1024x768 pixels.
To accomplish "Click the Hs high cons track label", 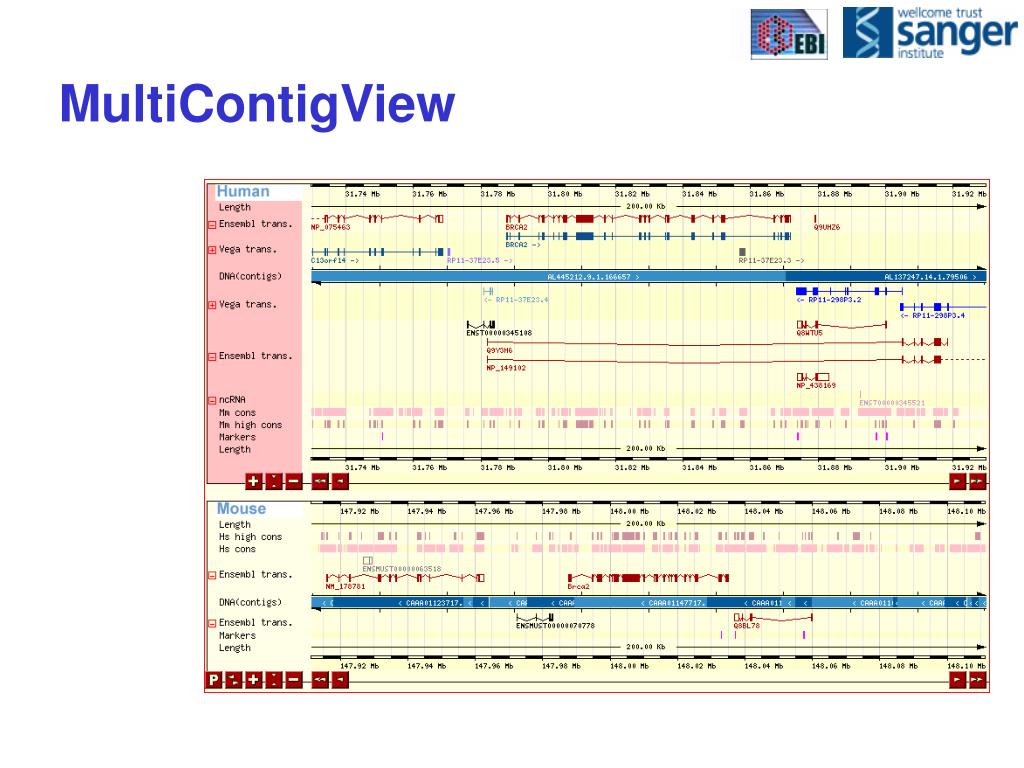I will (x=250, y=537).
